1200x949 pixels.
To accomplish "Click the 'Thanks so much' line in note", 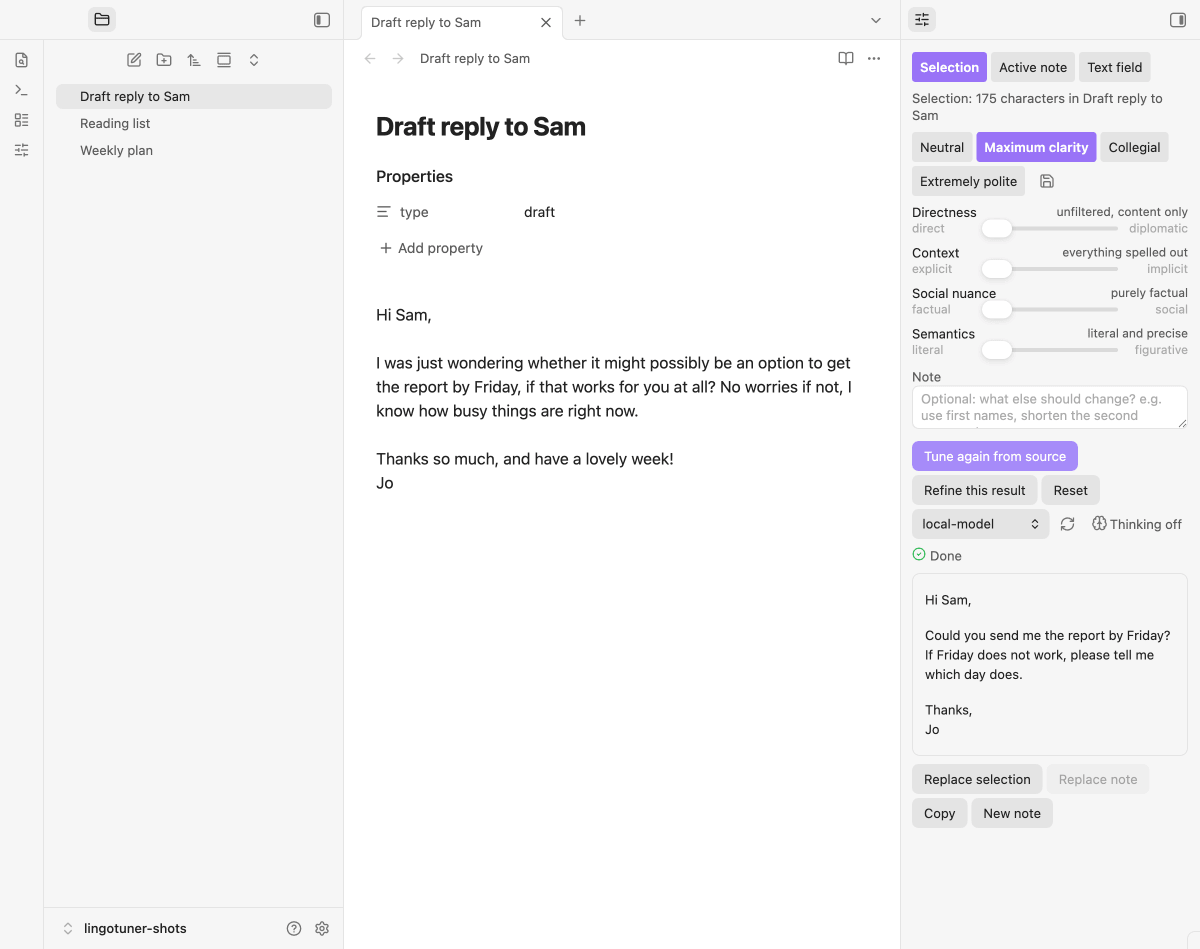I will click(524, 459).
